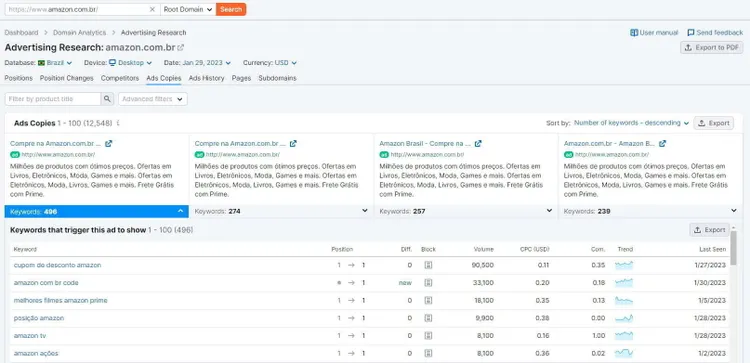
Task: Click the magnifier icon in product filter
Action: (107, 99)
